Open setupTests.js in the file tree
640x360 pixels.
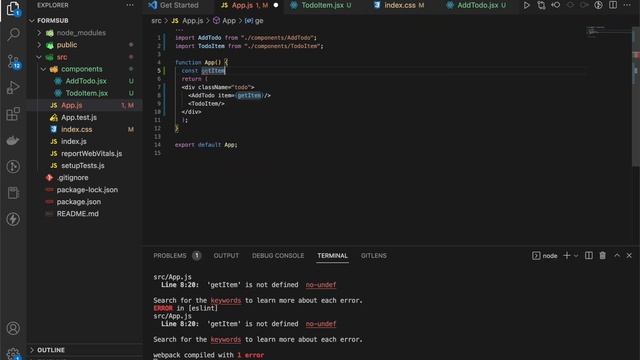coord(84,165)
